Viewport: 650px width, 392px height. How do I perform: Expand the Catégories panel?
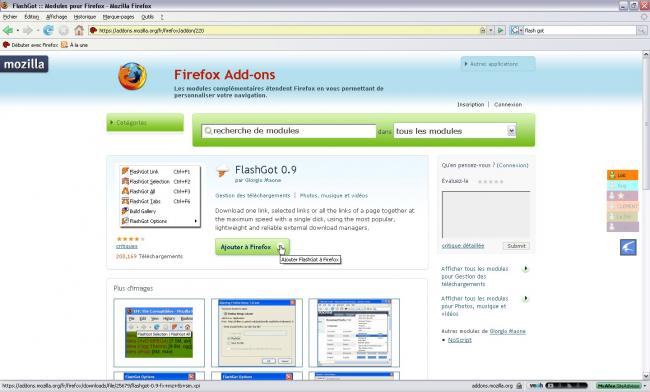tap(145, 123)
